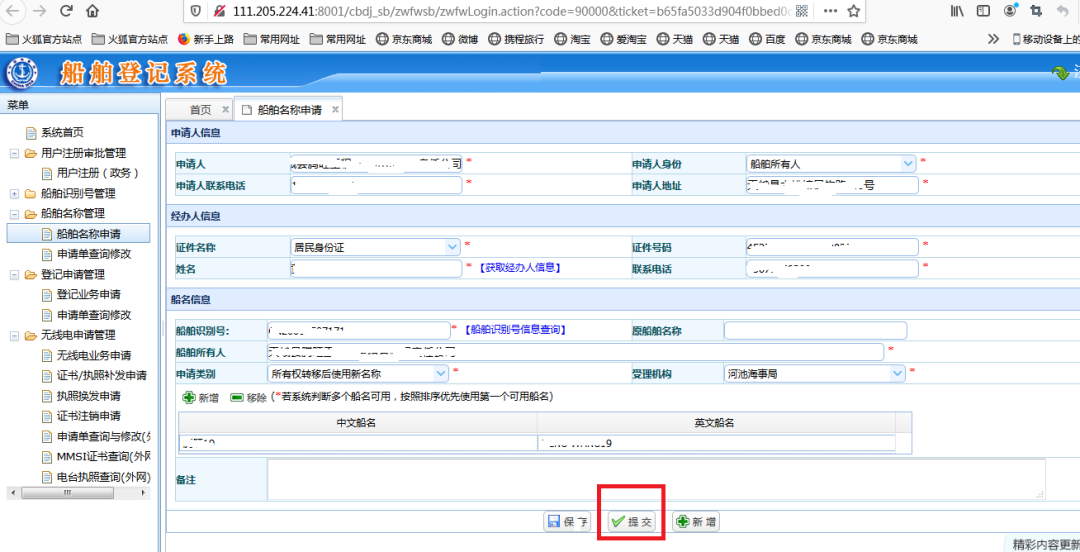The width and height of the screenshot is (1080, 552).
Task: Open the 申请人身份 dropdown
Action: [x=908, y=163]
